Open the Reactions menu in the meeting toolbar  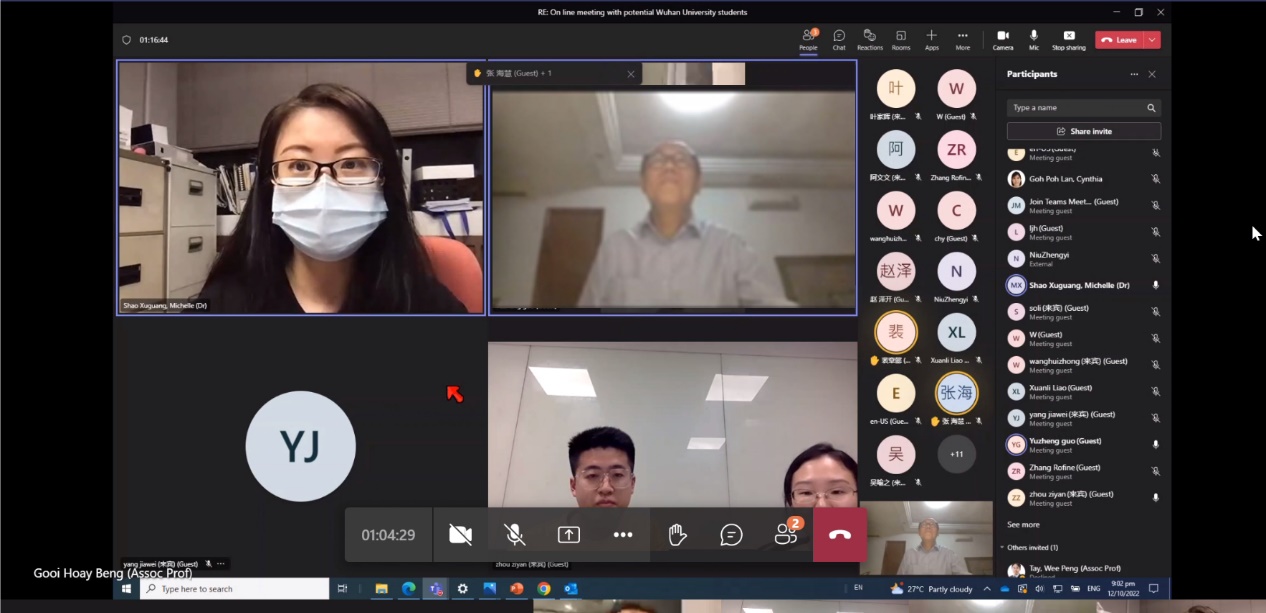click(x=869, y=39)
